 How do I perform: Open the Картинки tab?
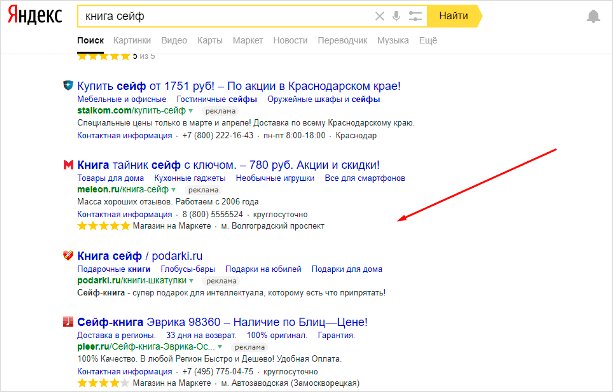132,40
